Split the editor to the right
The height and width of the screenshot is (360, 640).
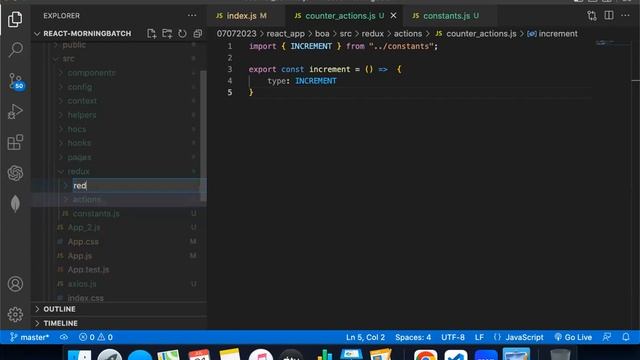point(609,16)
